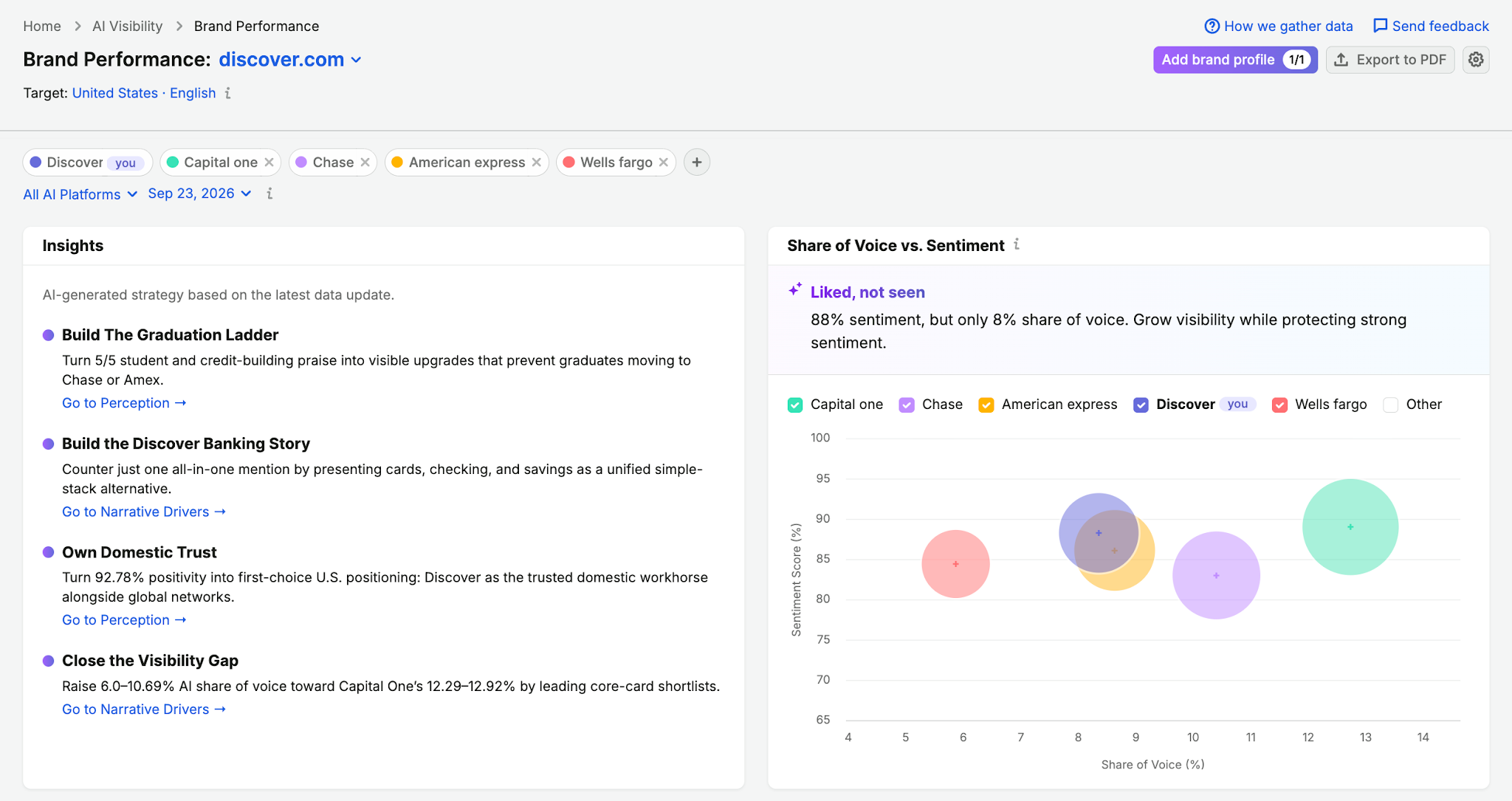Click the info icon next to date selector
Image resolution: width=1512 pixels, height=801 pixels.
click(269, 193)
